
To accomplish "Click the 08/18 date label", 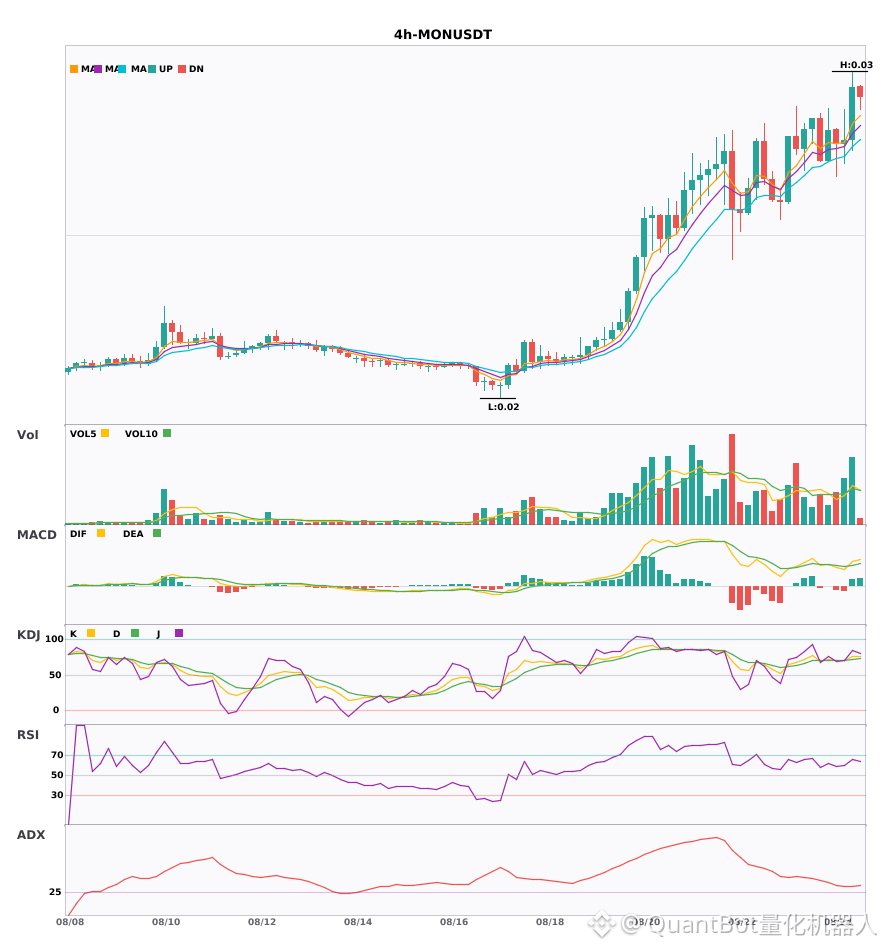I will coord(550,922).
